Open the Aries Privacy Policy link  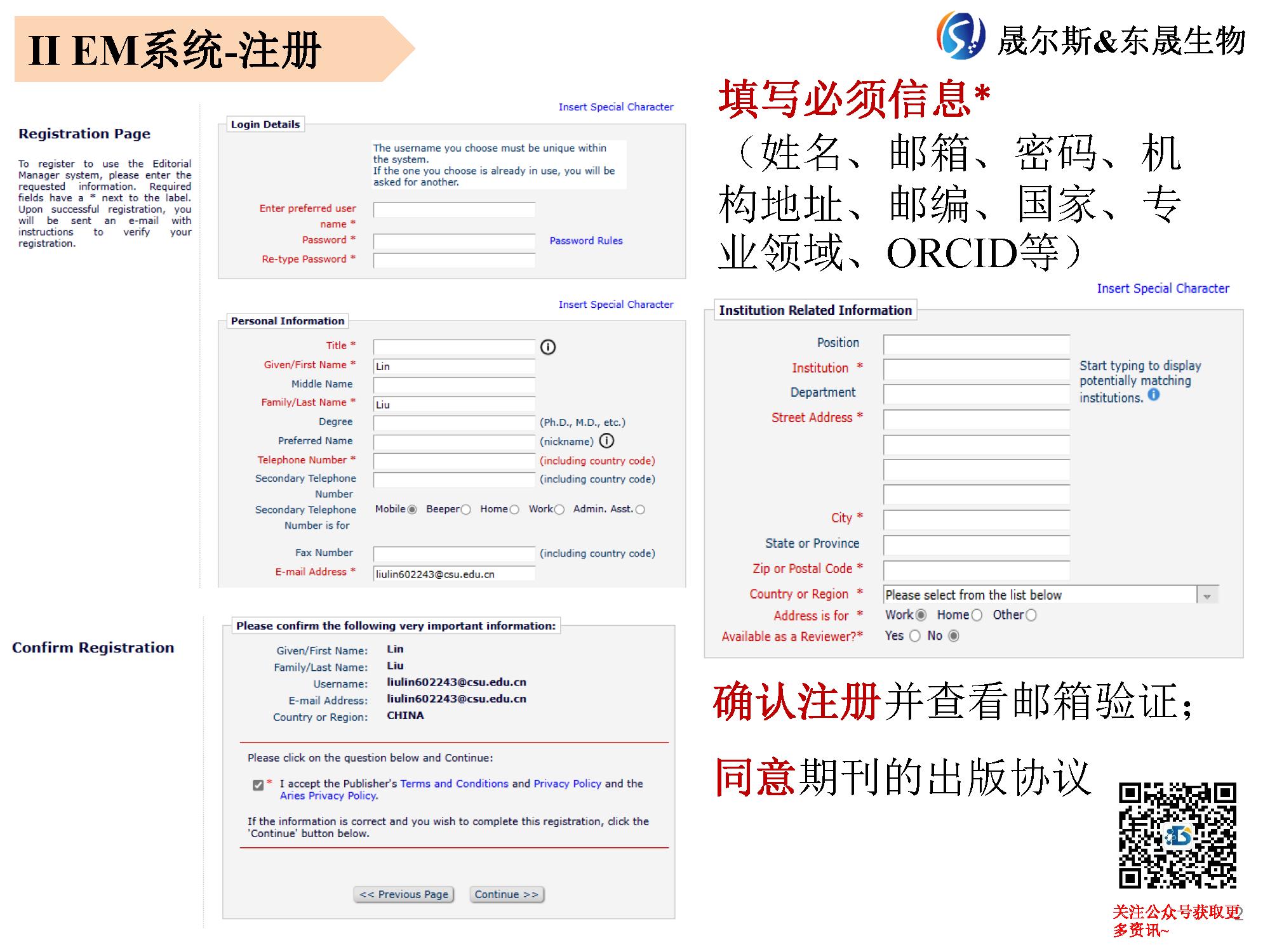[x=328, y=796]
